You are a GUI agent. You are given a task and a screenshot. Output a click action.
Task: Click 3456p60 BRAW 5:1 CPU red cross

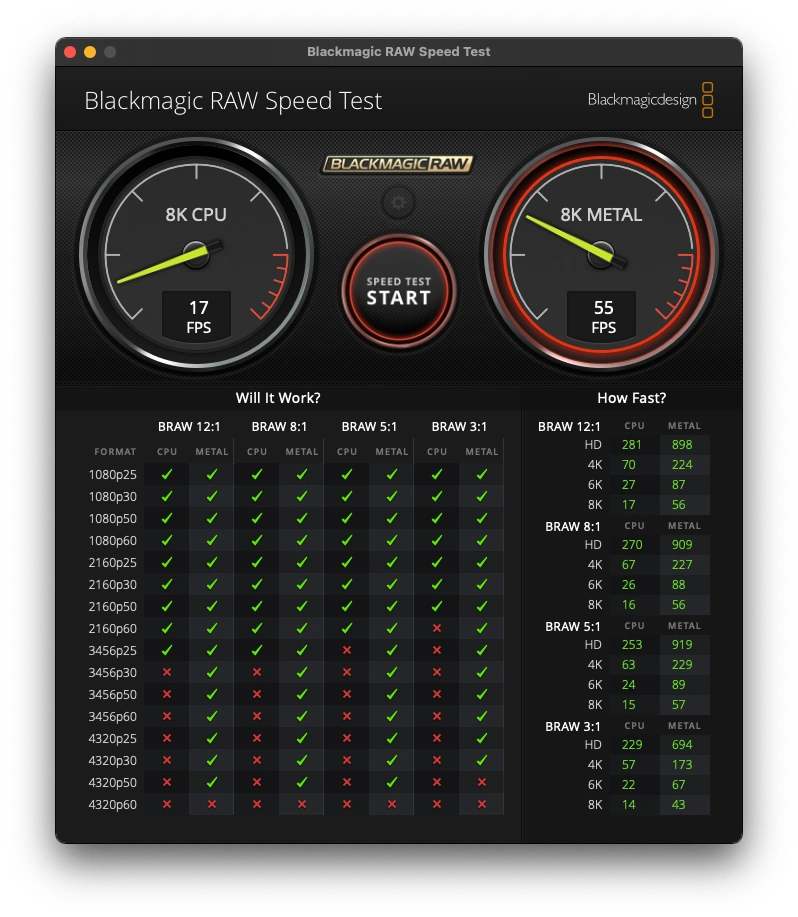point(347,716)
